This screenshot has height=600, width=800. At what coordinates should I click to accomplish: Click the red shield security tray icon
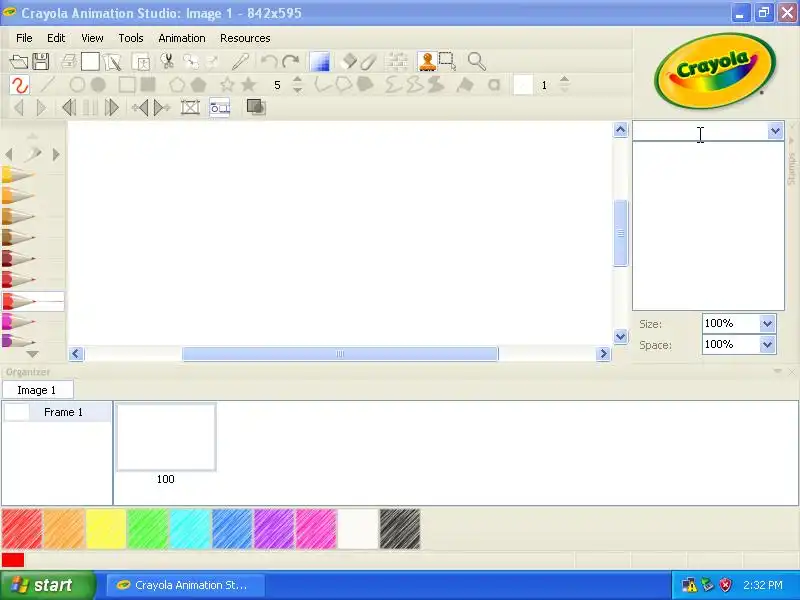point(726,585)
